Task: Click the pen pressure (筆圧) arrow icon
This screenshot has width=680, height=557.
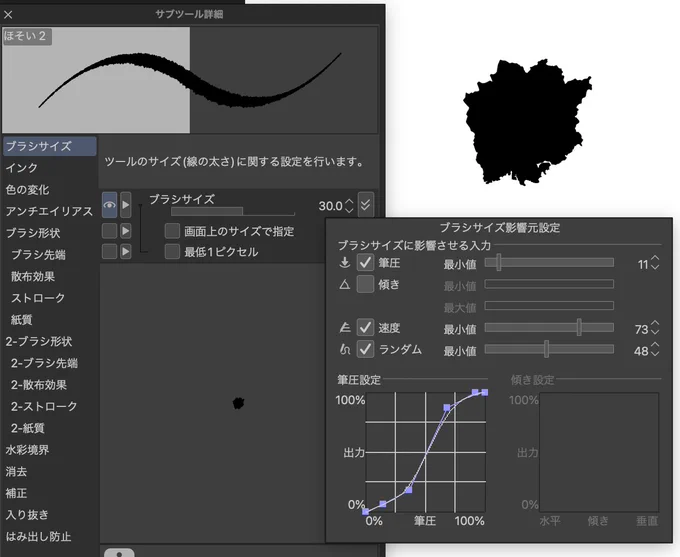Action: (345, 262)
